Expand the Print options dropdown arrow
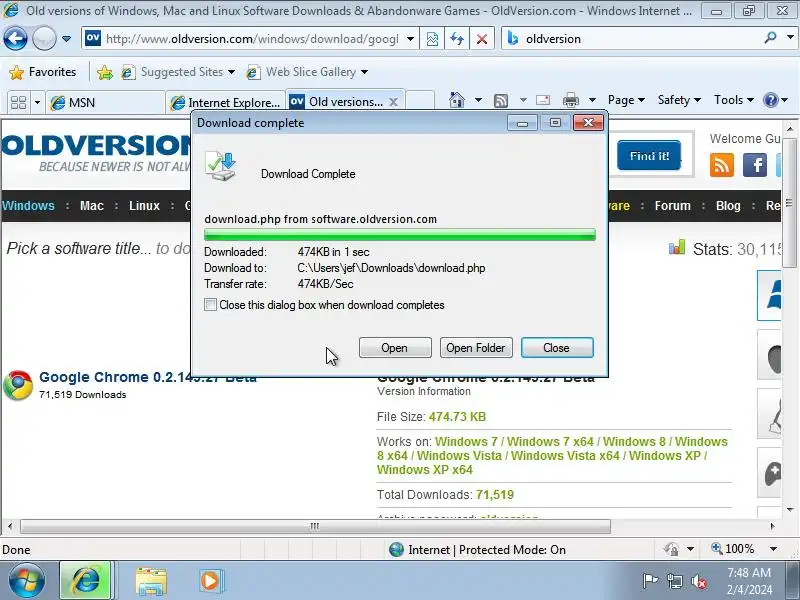The width and height of the screenshot is (800, 600). (x=592, y=100)
